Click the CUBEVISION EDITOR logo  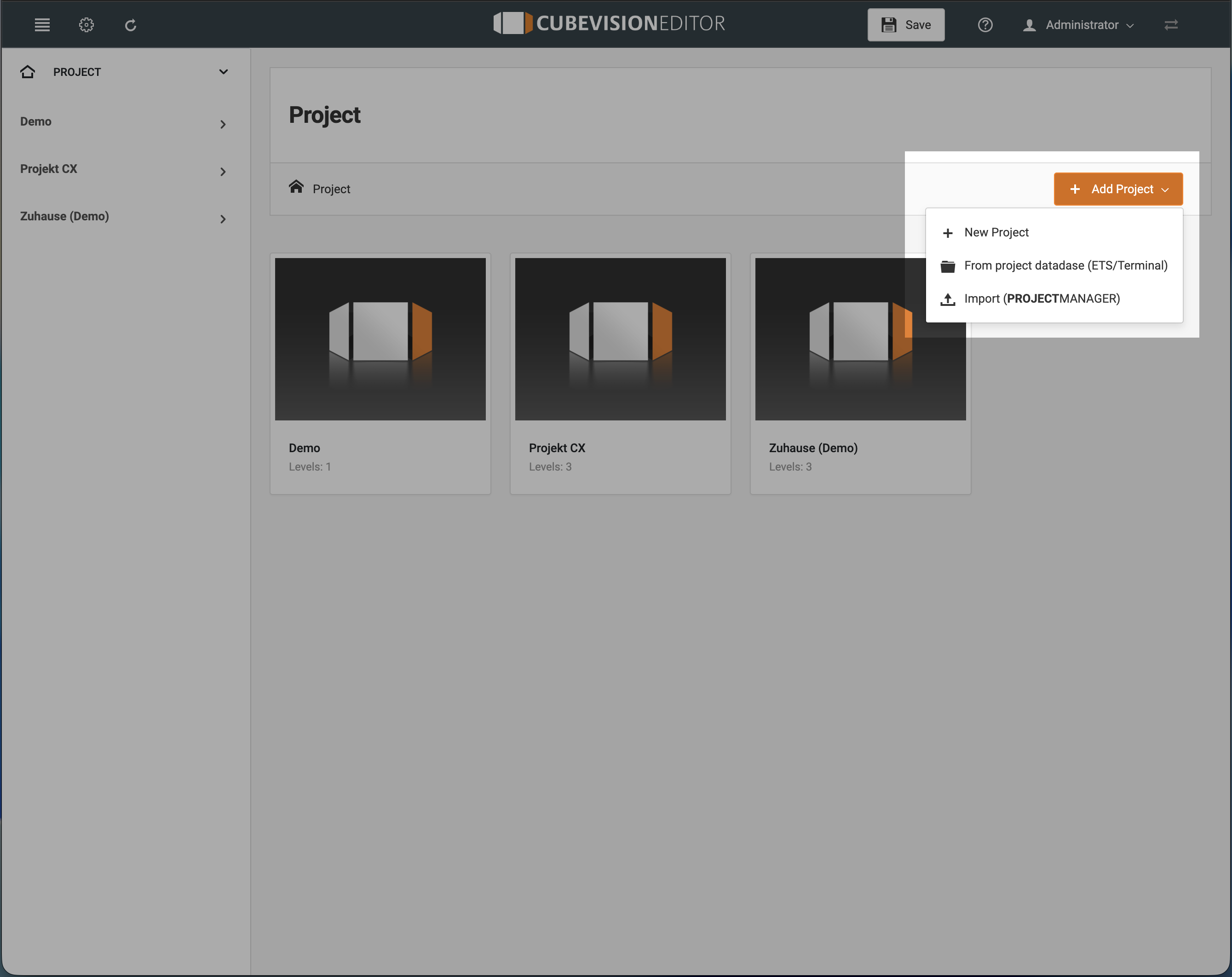[609, 23]
